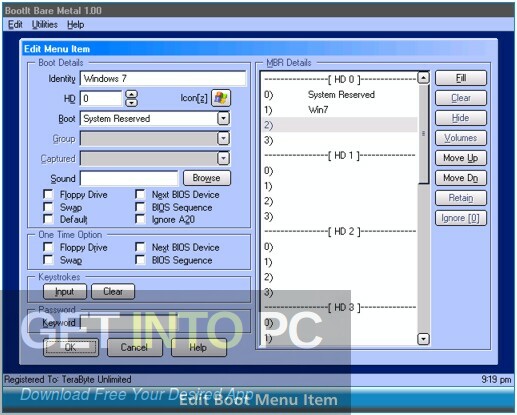Select slot 1) under HD 1
Viewport: 517px width, 415px height.
(339, 186)
